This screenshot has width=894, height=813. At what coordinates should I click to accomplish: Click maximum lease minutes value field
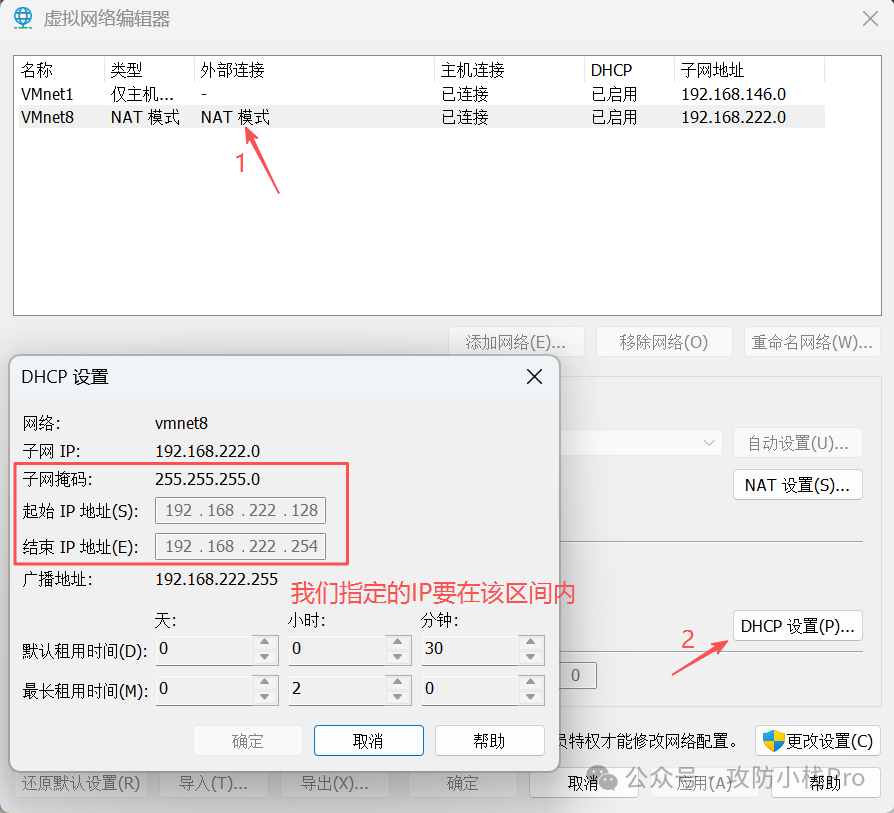tap(470, 689)
